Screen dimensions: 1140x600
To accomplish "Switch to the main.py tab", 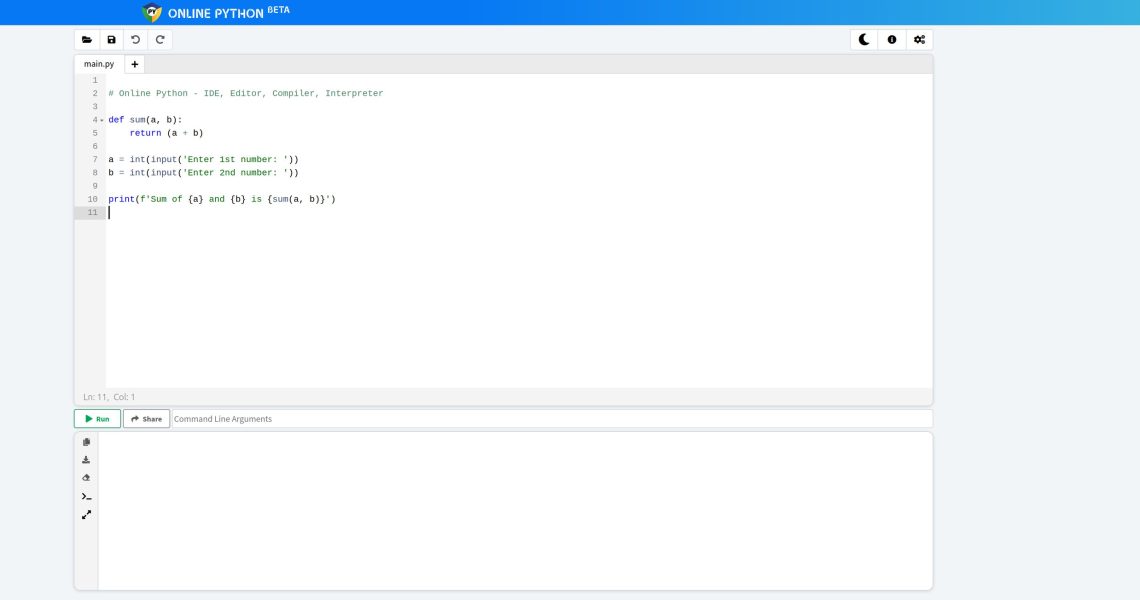I will [x=99, y=64].
